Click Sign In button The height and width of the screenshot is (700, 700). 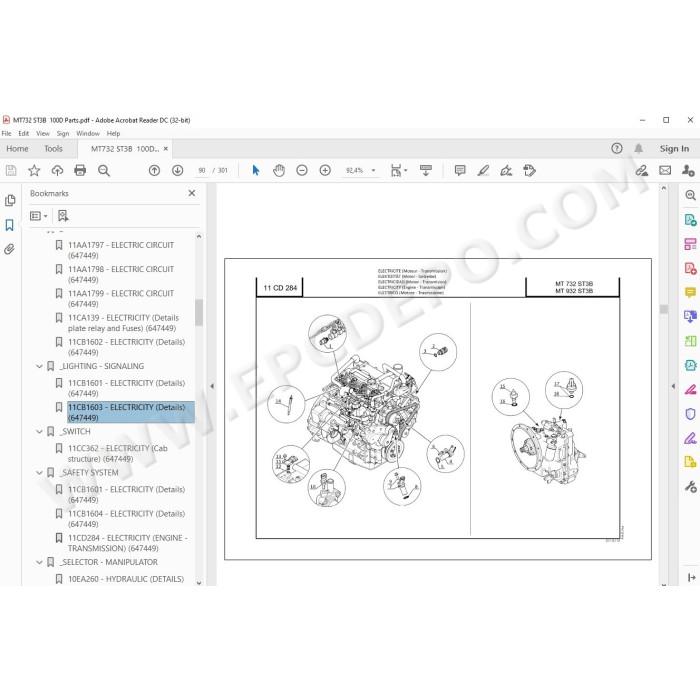pos(674,149)
